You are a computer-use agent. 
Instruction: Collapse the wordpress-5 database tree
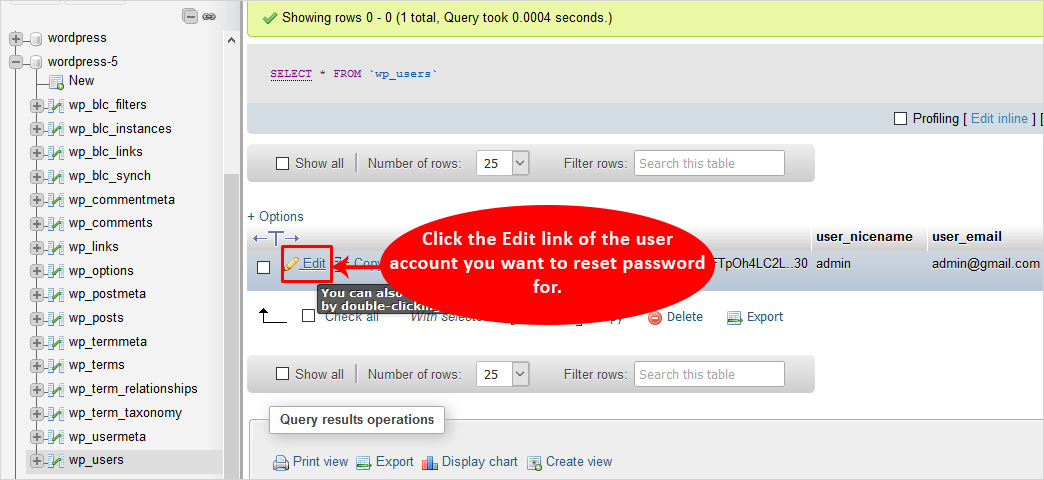16,62
